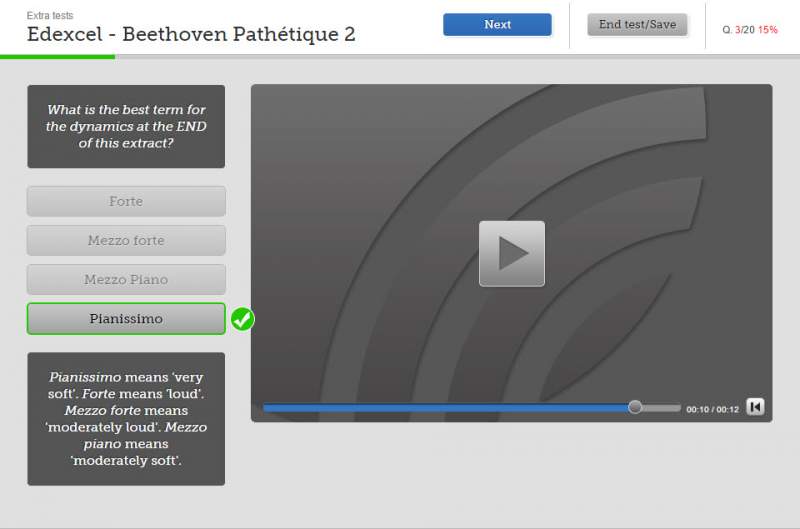The image size is (800, 529).
Task: Choose the Mezzo forte answer option
Action: [x=126, y=240]
